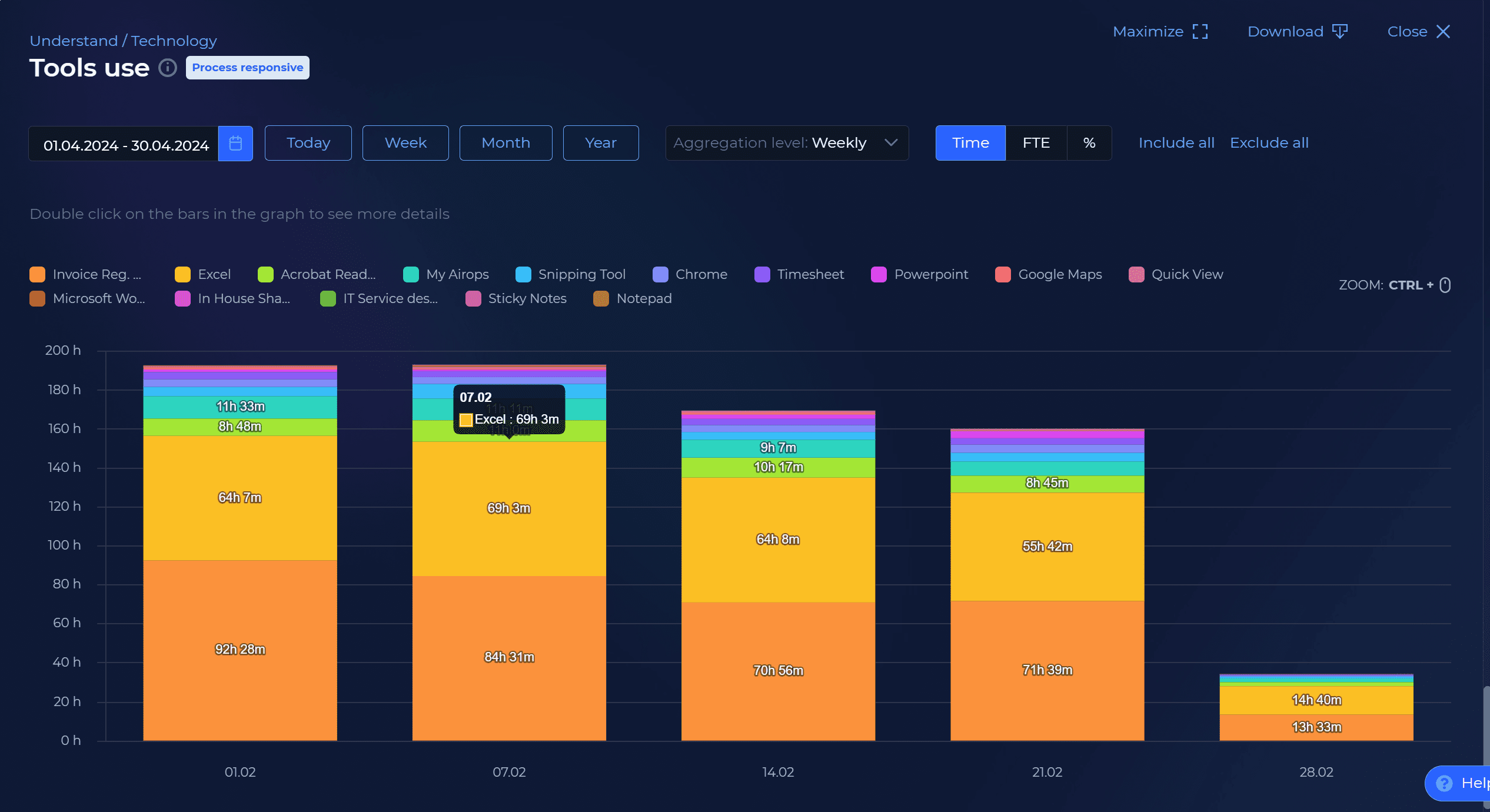The image size is (1490, 812).
Task: Click the Process responsive badge
Action: coord(247,68)
